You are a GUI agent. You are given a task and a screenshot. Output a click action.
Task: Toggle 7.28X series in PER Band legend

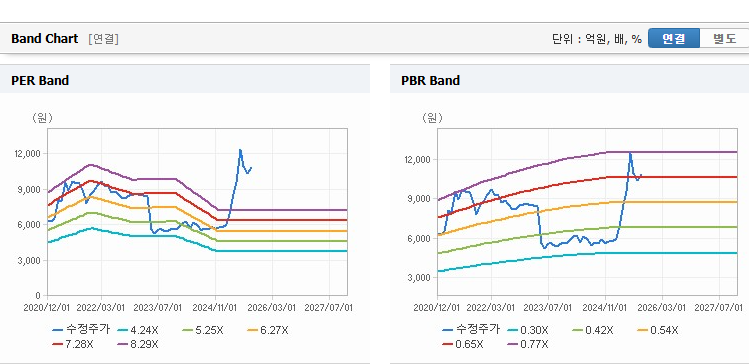coord(74,344)
